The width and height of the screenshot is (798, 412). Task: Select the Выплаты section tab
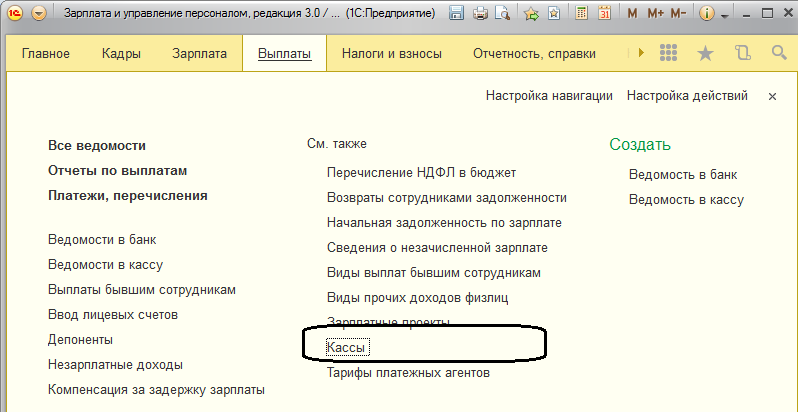tap(284, 53)
